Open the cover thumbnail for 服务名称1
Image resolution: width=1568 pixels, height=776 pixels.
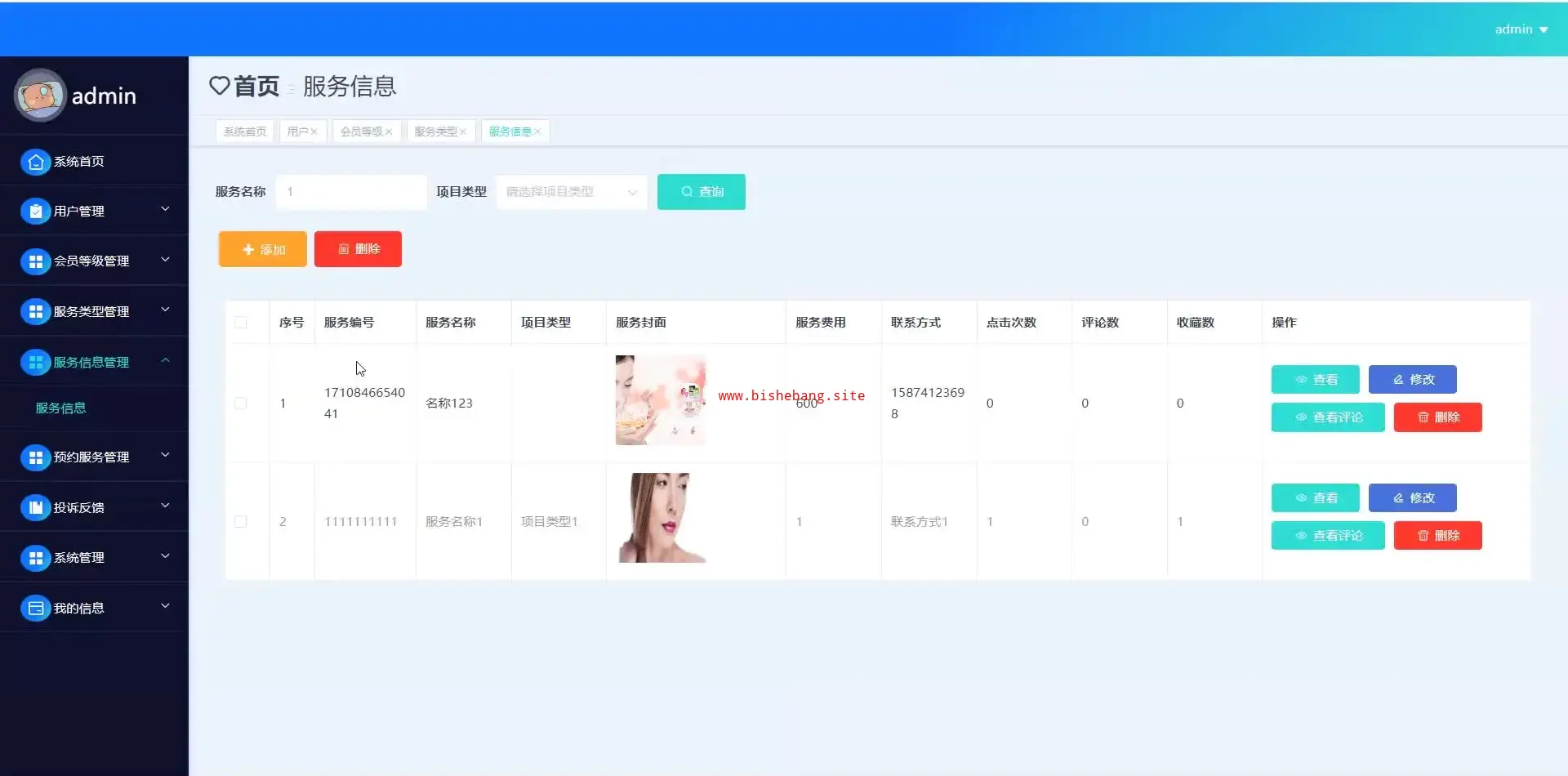coord(661,518)
